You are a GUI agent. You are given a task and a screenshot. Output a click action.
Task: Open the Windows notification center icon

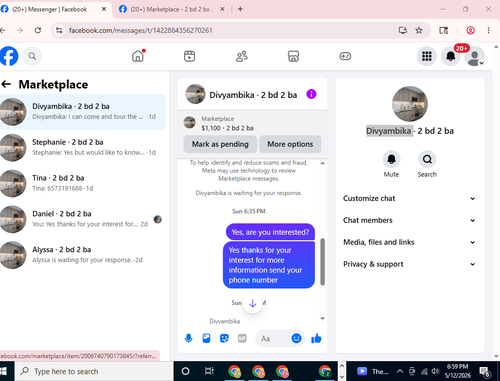(484, 371)
